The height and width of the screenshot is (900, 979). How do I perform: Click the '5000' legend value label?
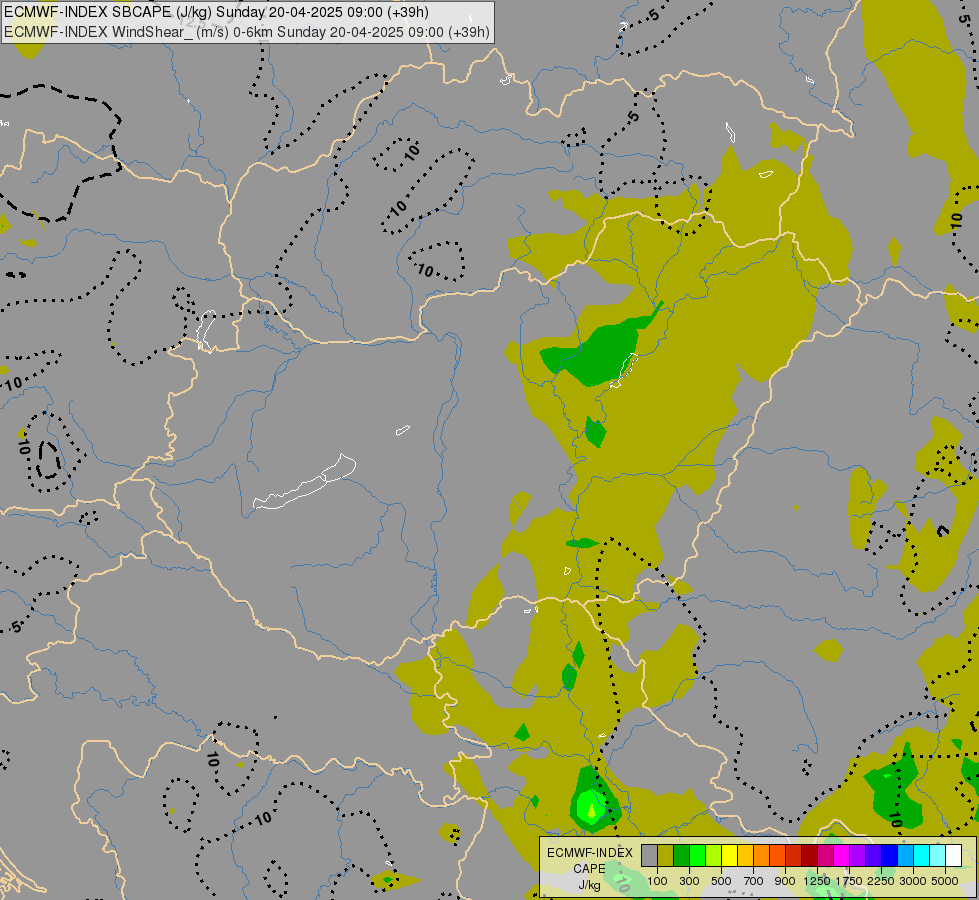point(945,881)
